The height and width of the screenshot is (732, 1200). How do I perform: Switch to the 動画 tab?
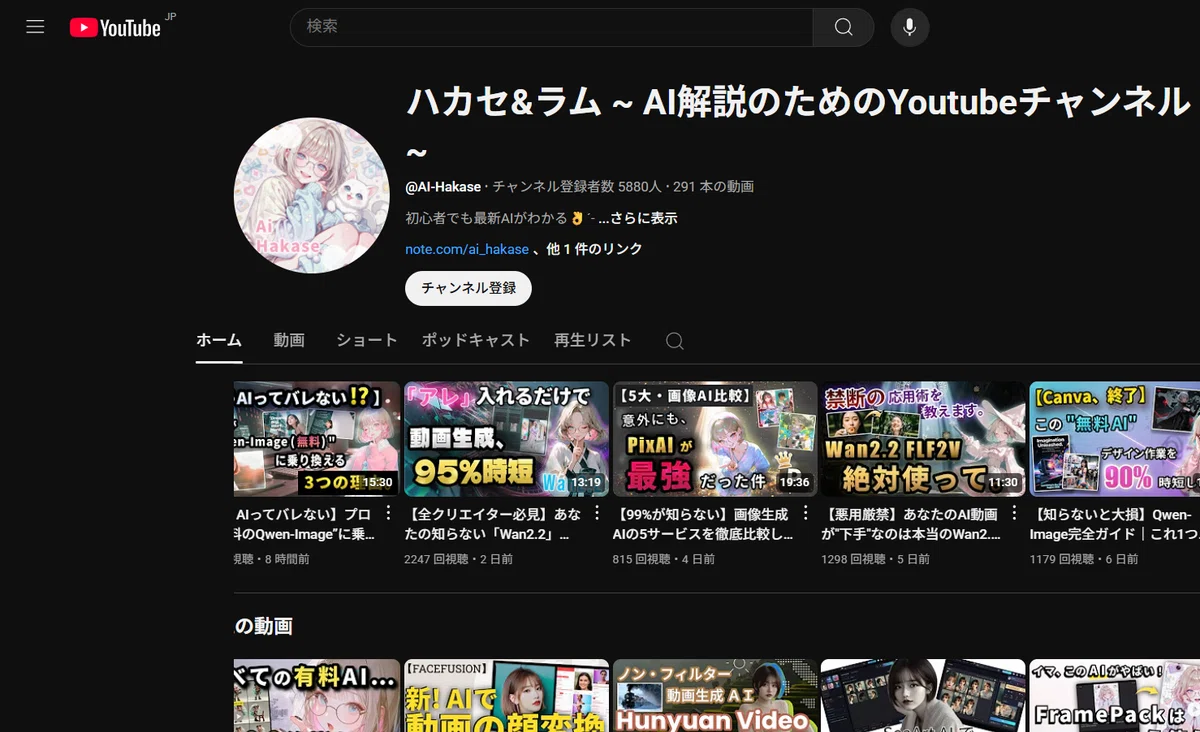[x=289, y=340]
